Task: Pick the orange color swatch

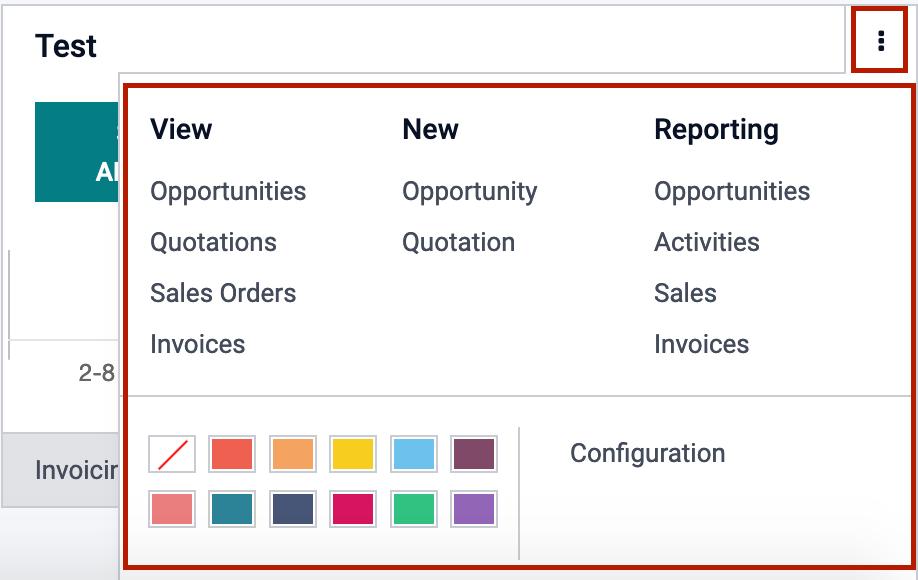Action: [292, 454]
